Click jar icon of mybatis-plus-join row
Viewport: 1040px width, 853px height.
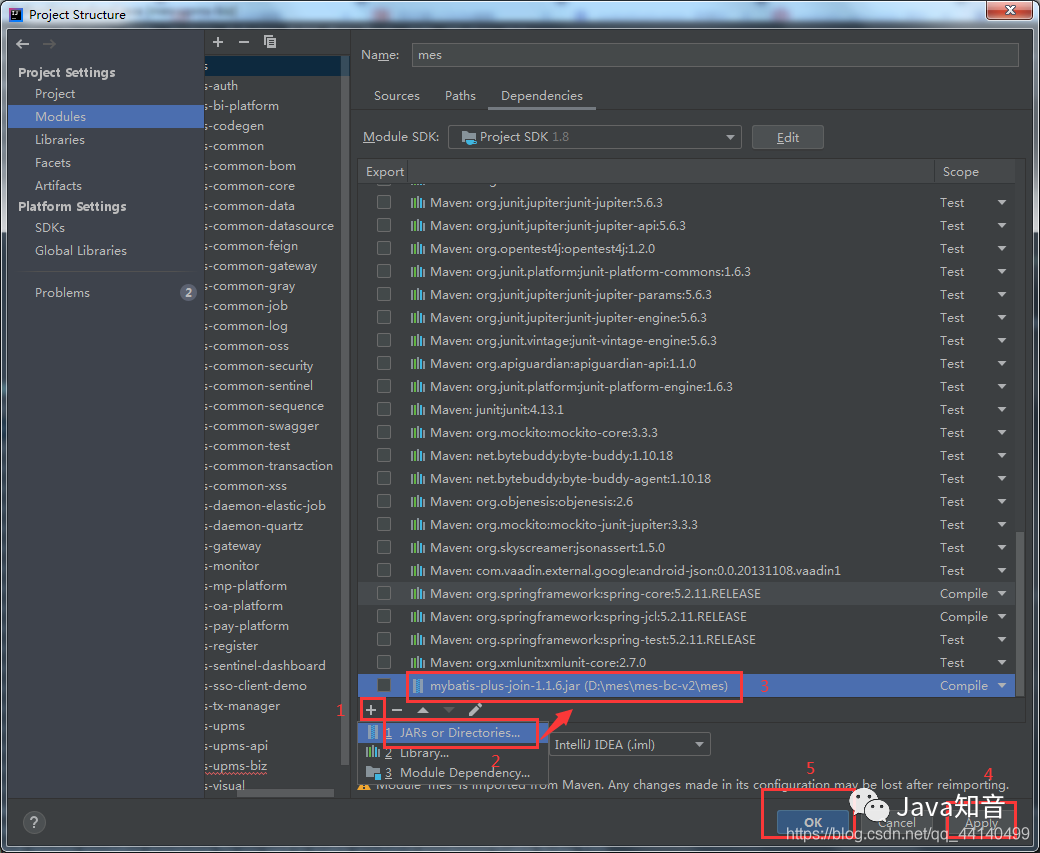[417, 686]
